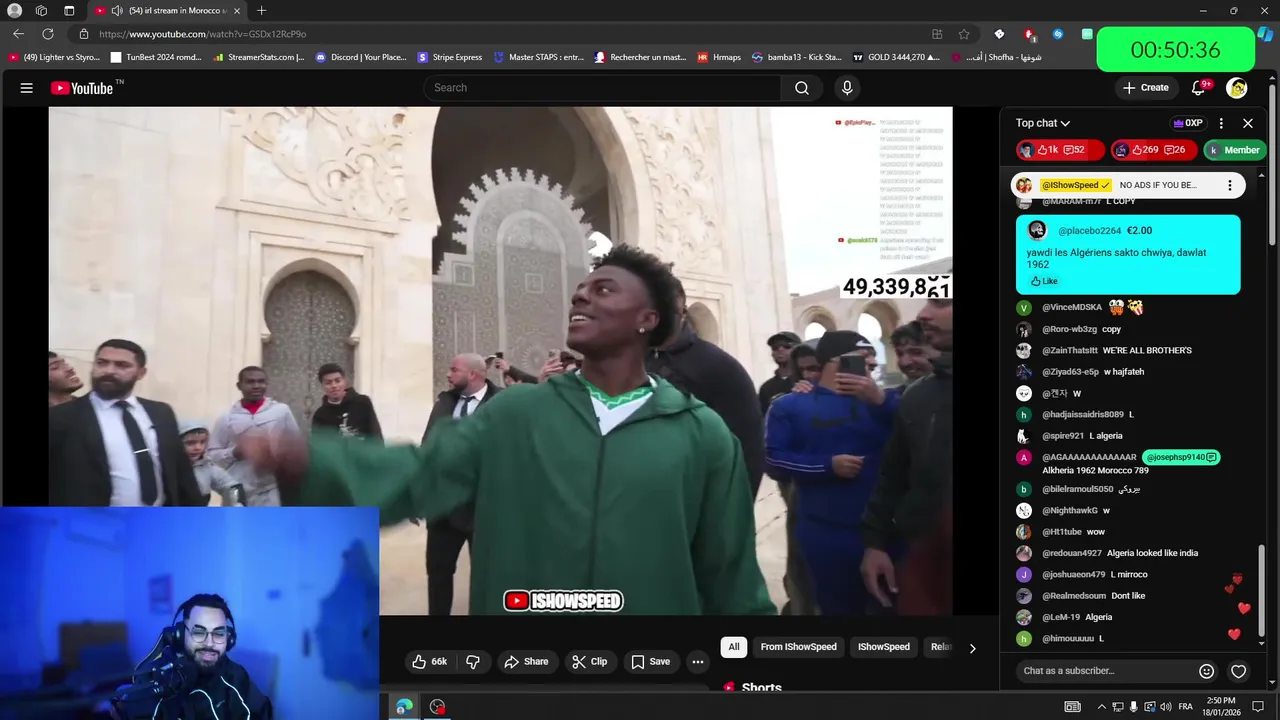This screenshot has width=1280, height=720.
Task: Show more filter chips arrow
Action: click(x=972, y=648)
